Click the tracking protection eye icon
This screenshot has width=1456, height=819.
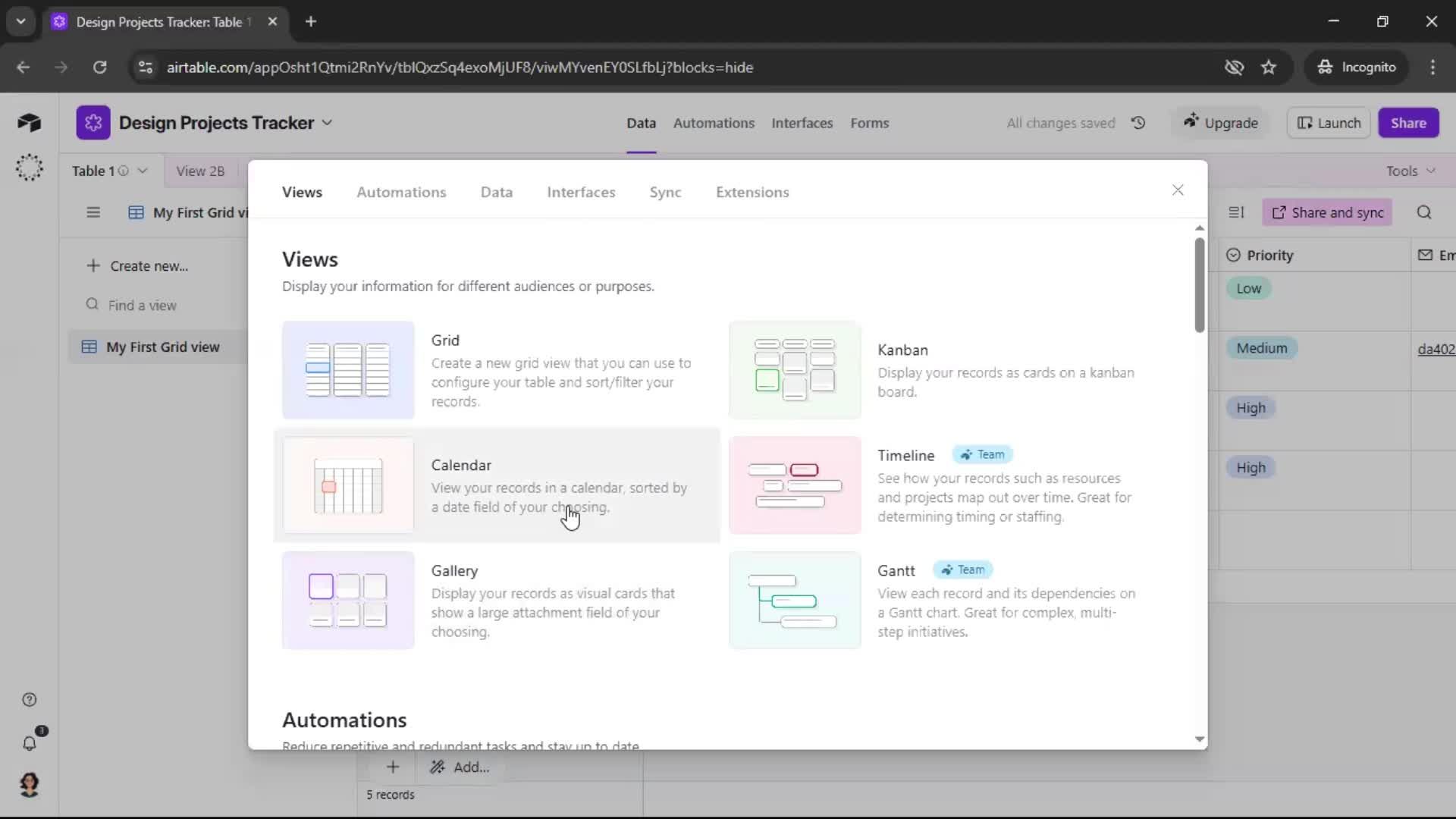coord(1234,67)
